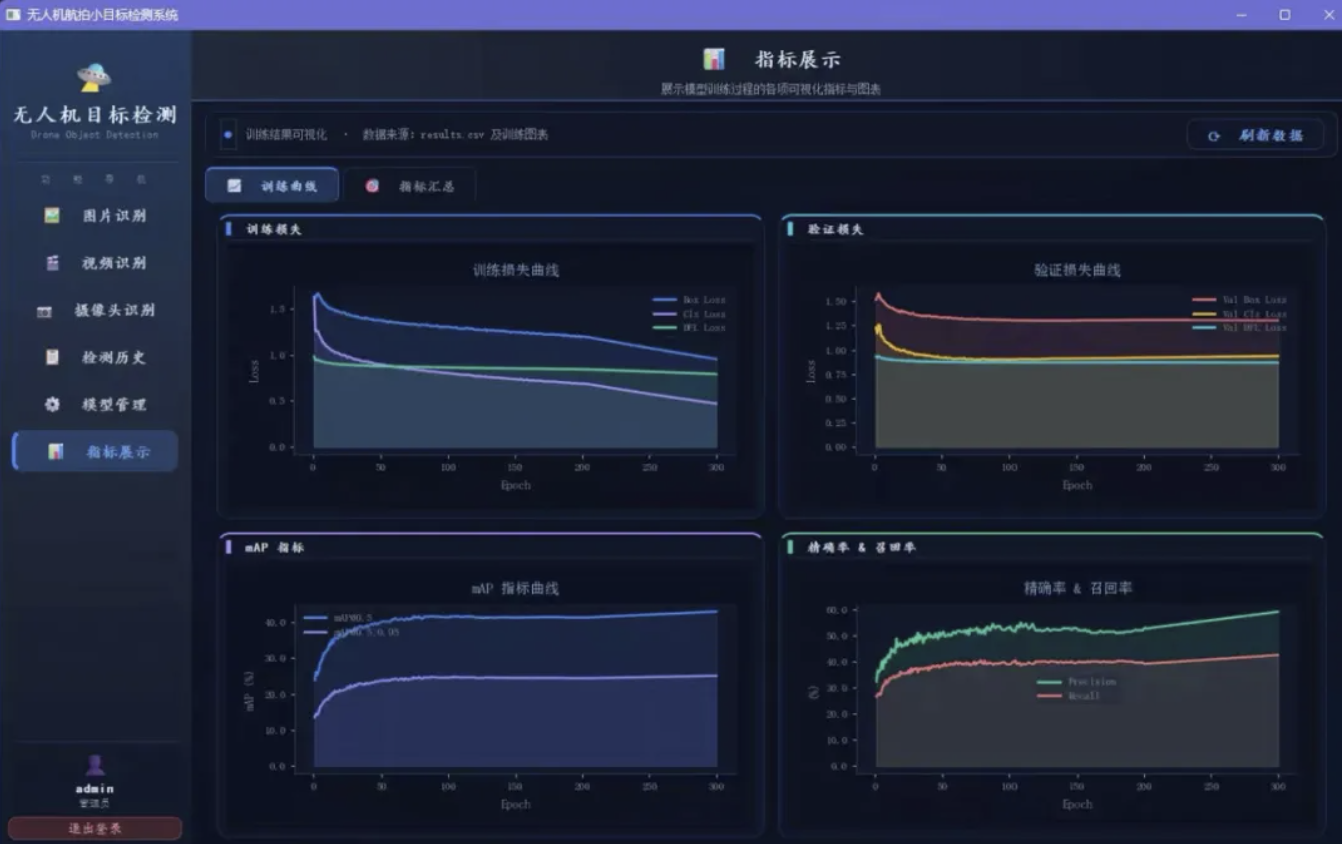This screenshot has width=1342, height=844.
Task: Click the Cls Loss legend entry
Action: (689, 314)
